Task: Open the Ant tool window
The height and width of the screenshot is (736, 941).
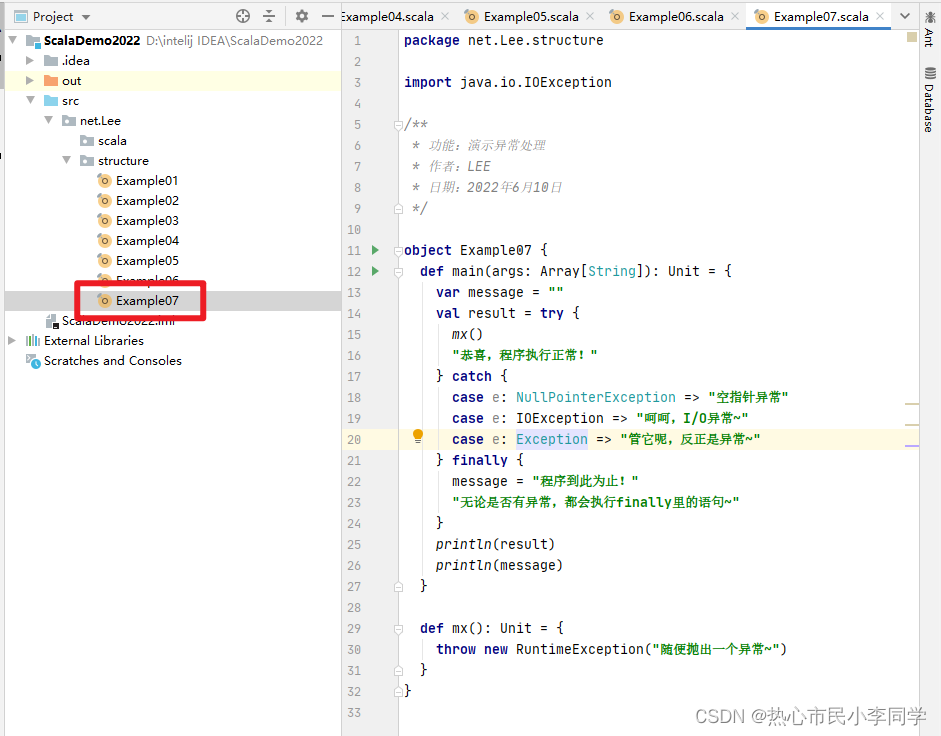Action: [x=929, y=29]
